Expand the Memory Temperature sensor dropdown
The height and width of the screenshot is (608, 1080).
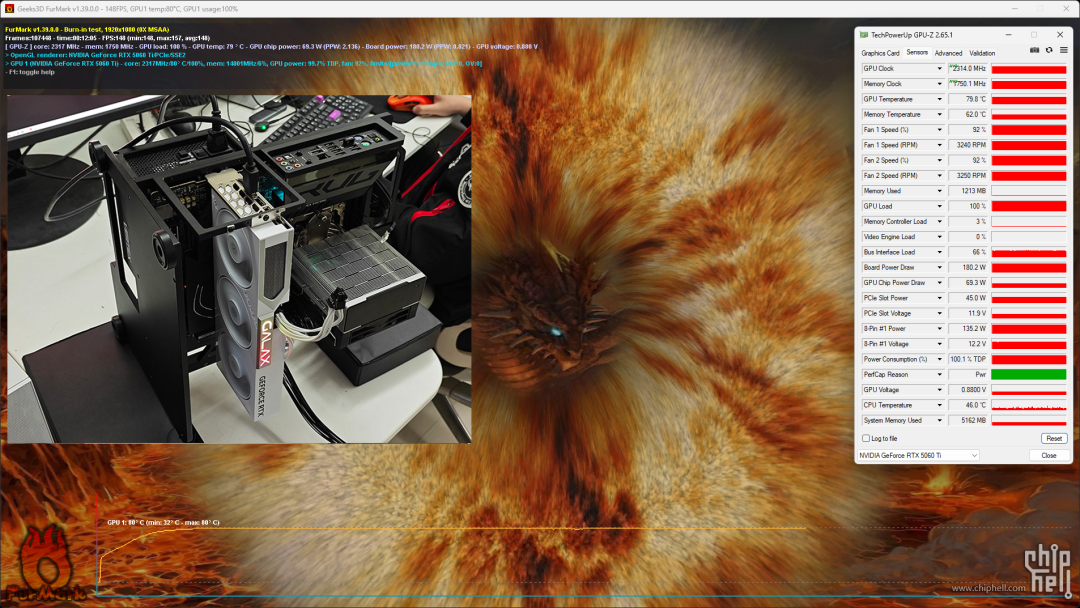tap(939, 114)
